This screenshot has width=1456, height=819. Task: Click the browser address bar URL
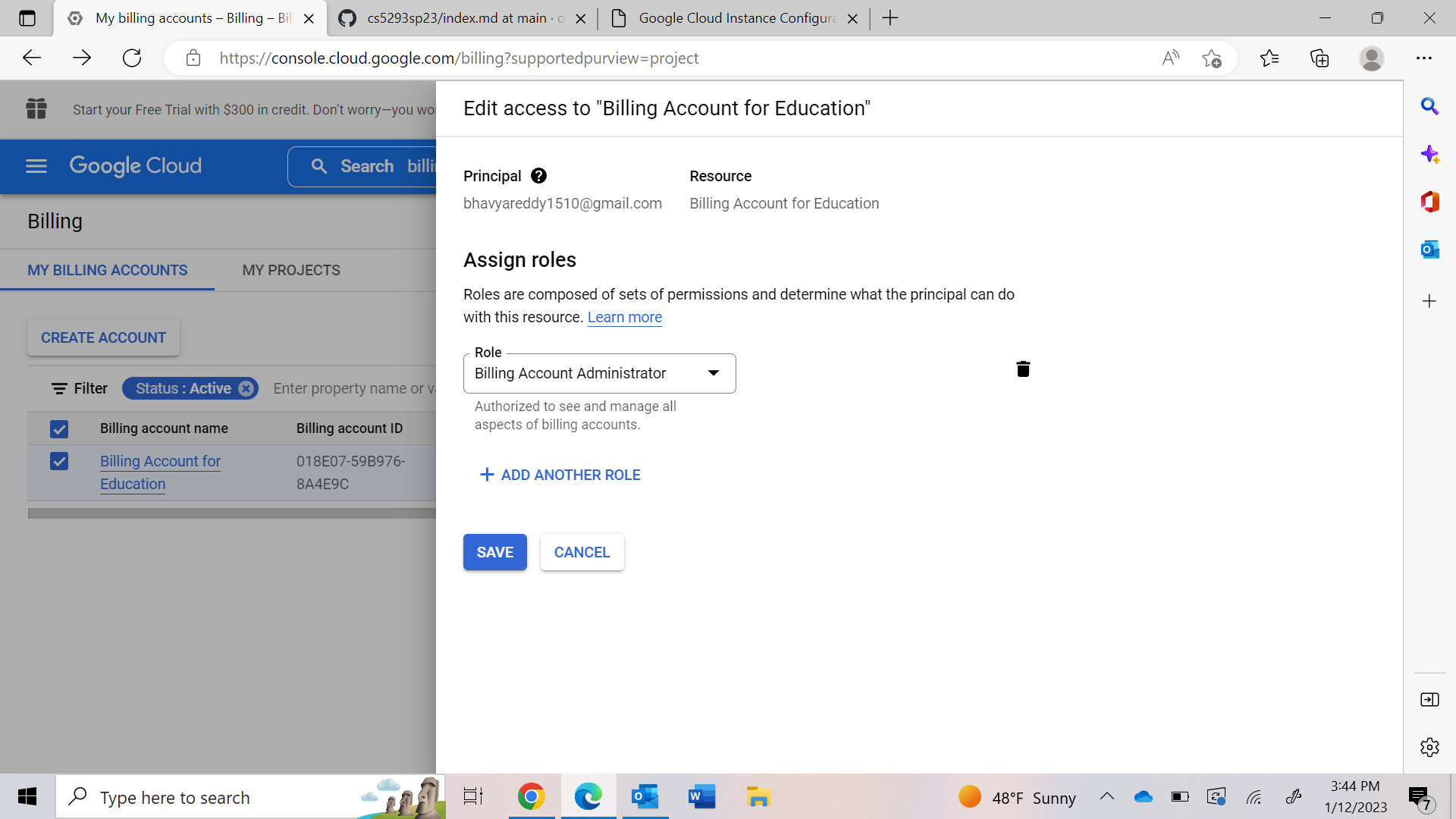(459, 58)
